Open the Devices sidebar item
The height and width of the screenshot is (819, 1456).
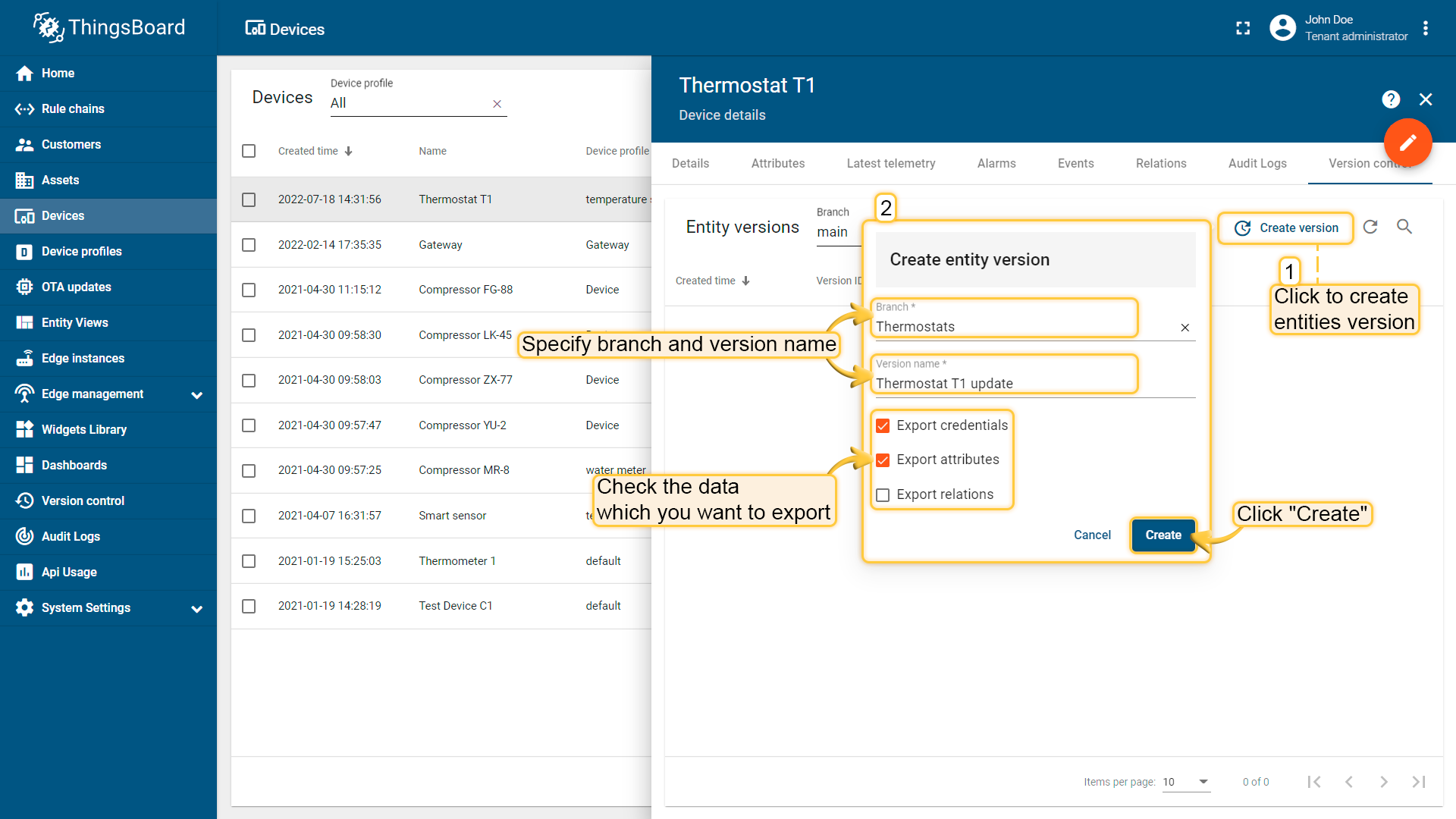pyautogui.click(x=108, y=215)
